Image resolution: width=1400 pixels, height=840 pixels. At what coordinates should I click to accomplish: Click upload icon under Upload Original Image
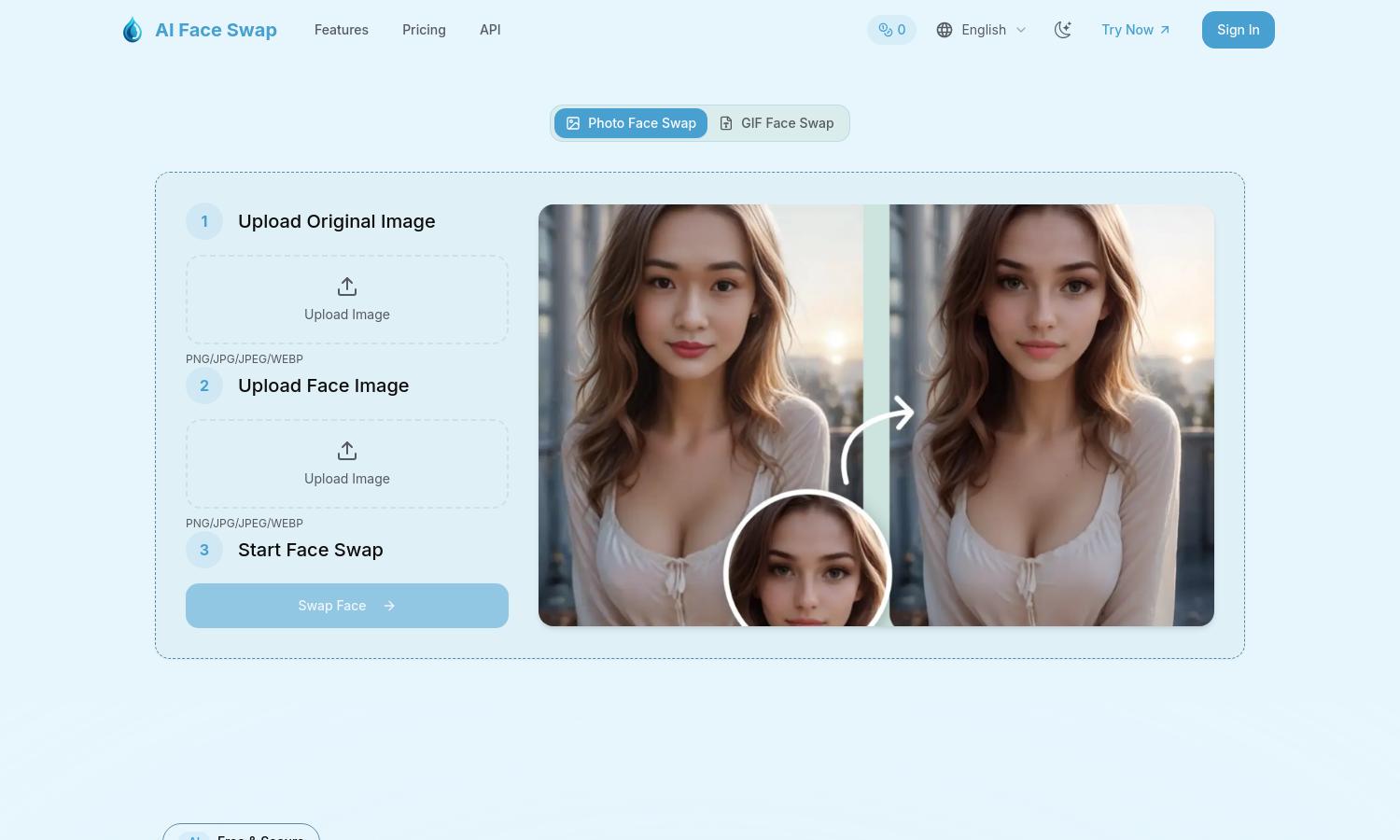point(347,287)
